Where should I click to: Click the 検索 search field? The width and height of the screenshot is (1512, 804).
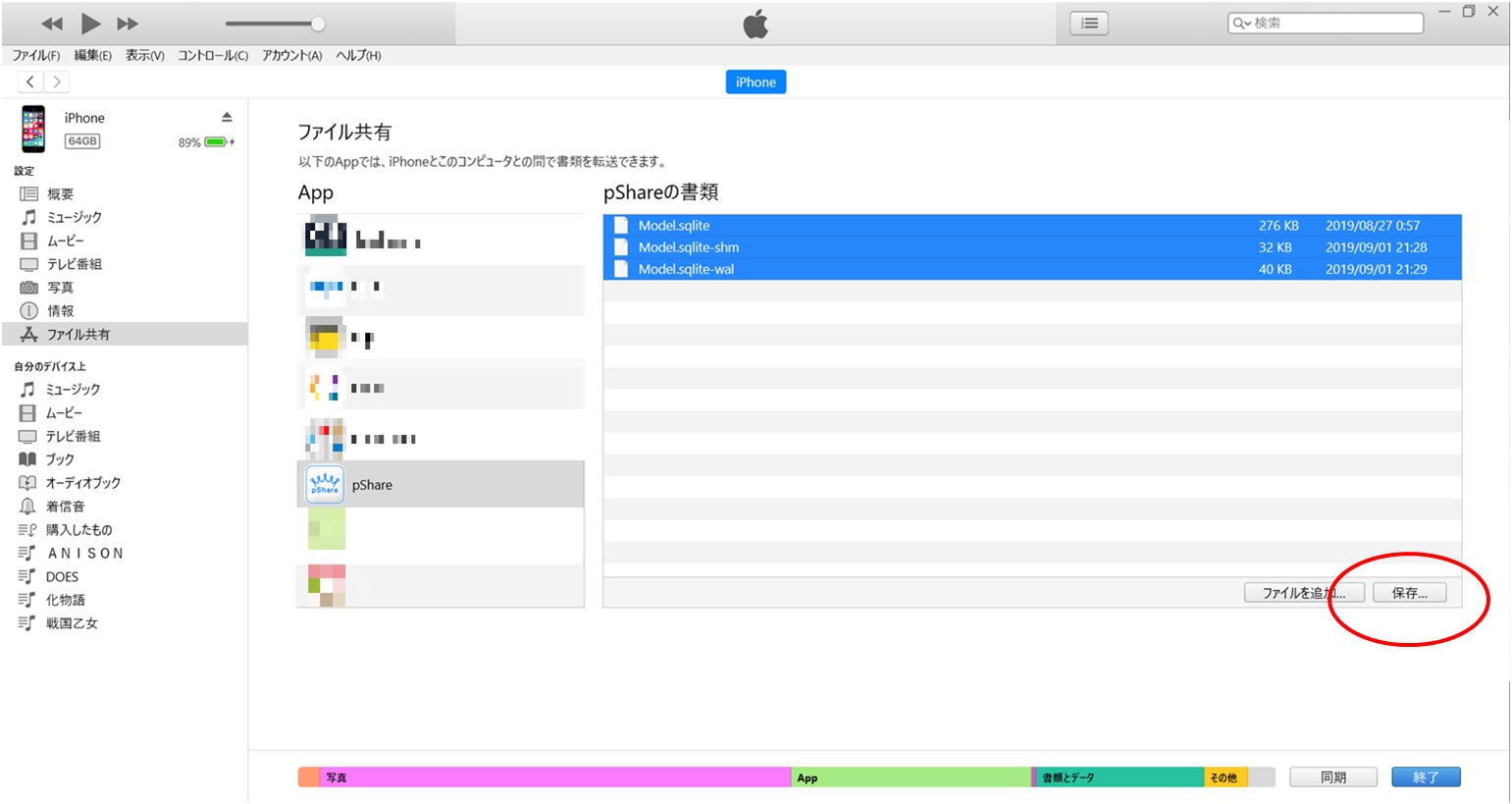coord(1326,23)
